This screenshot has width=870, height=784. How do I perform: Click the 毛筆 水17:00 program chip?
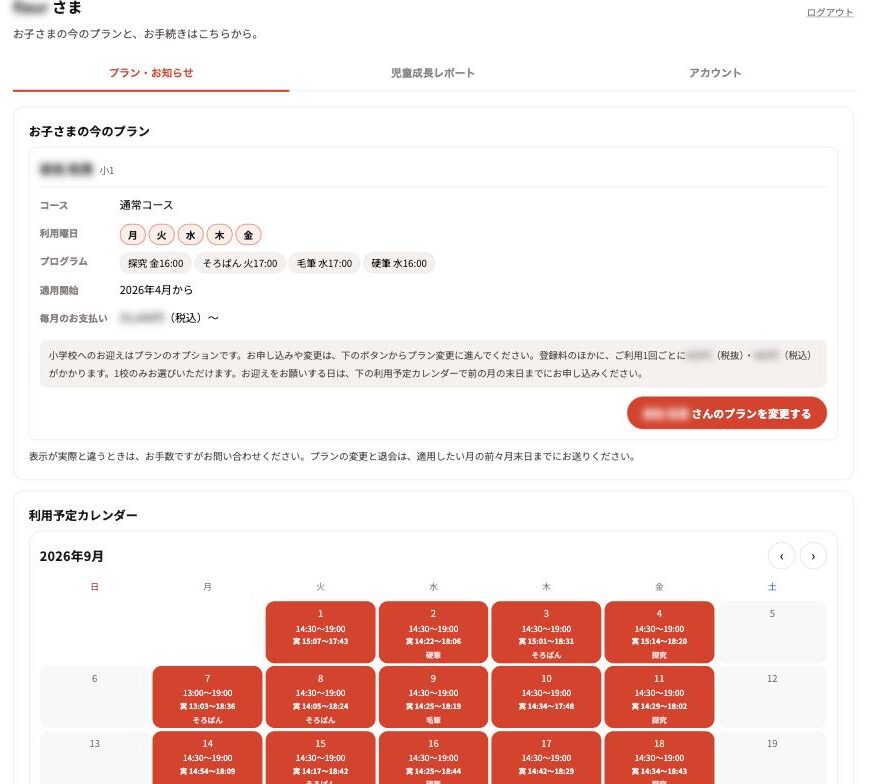pos(324,263)
